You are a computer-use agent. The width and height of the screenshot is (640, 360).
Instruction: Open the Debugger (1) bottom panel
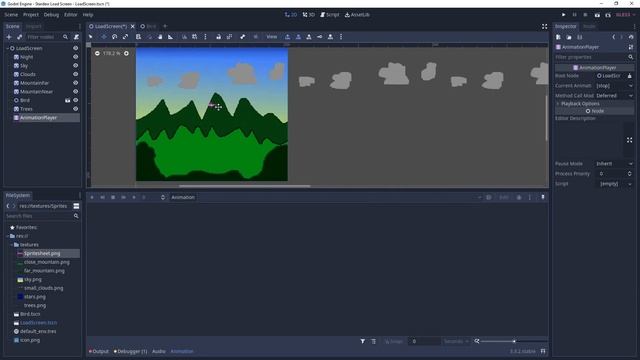point(131,351)
